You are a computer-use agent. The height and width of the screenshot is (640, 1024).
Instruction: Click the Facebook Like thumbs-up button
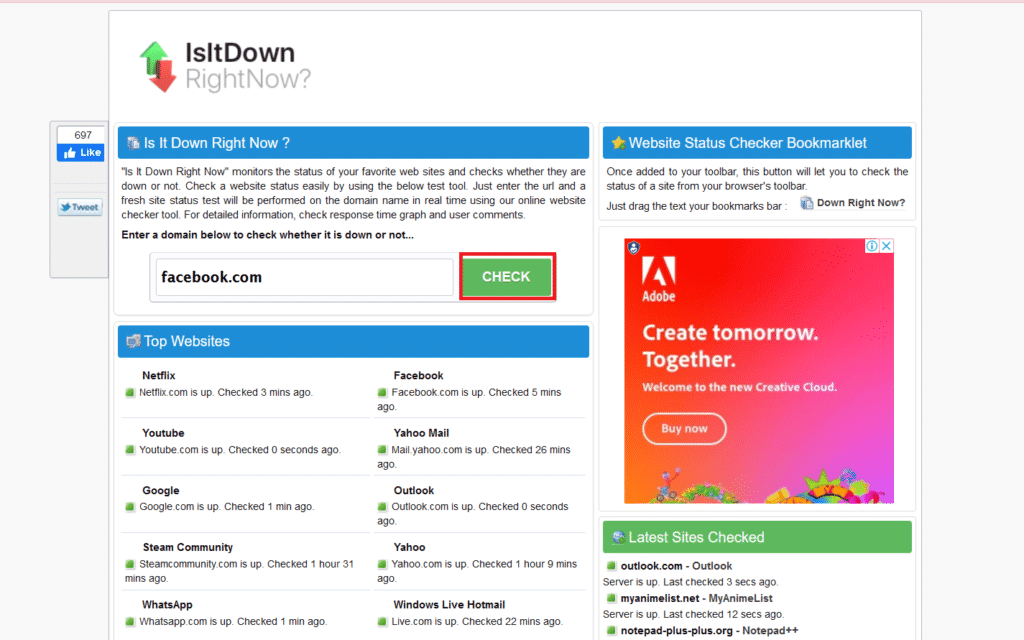pos(80,153)
